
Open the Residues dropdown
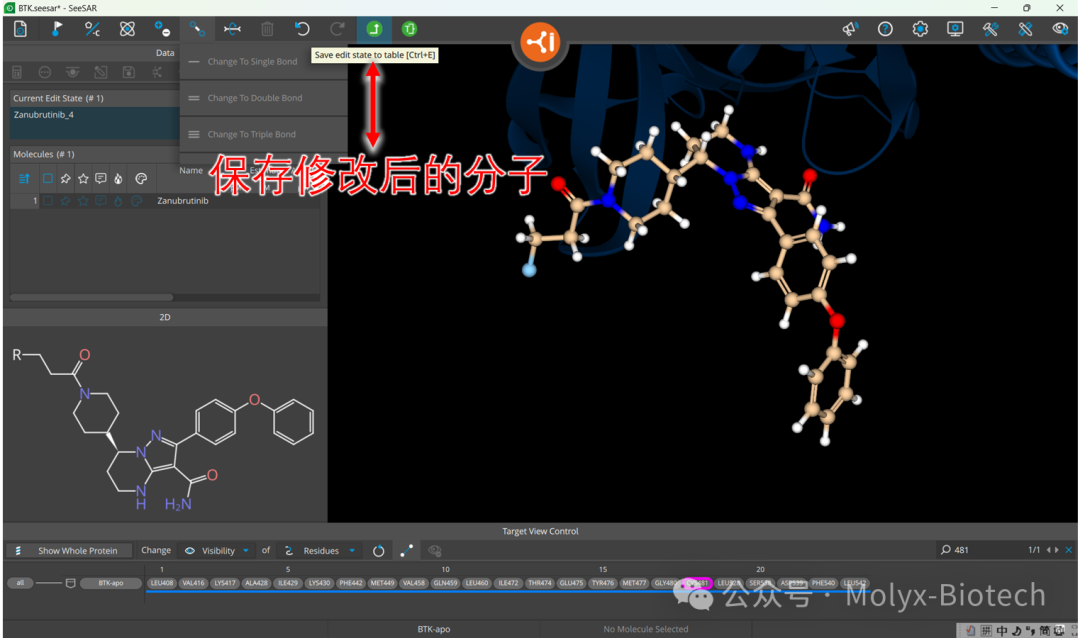pyautogui.click(x=318, y=550)
